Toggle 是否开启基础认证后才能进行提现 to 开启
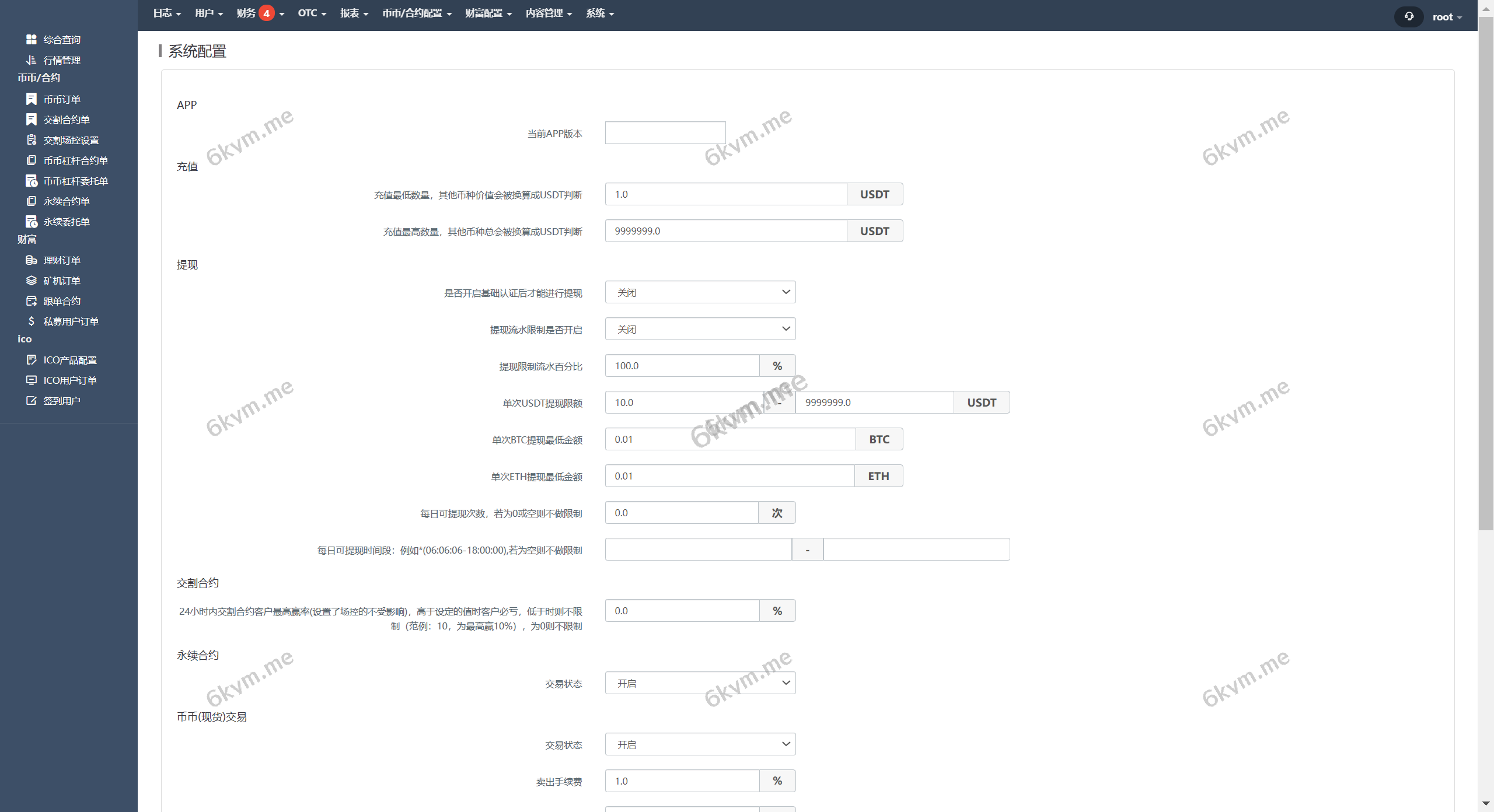1494x812 pixels. click(700, 292)
